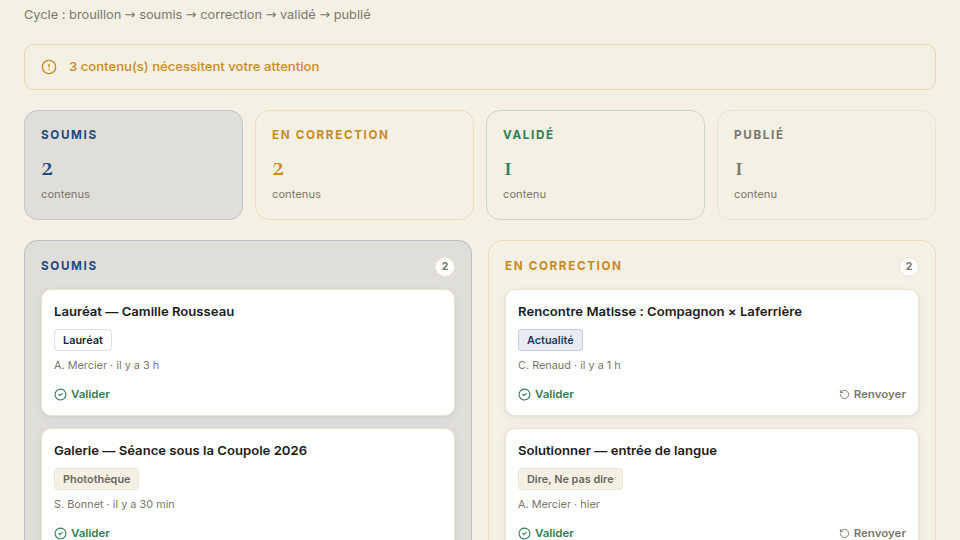Click the Renvoyer arrow icon on Rencontre Matisse card
The image size is (960, 540).
pos(844,394)
